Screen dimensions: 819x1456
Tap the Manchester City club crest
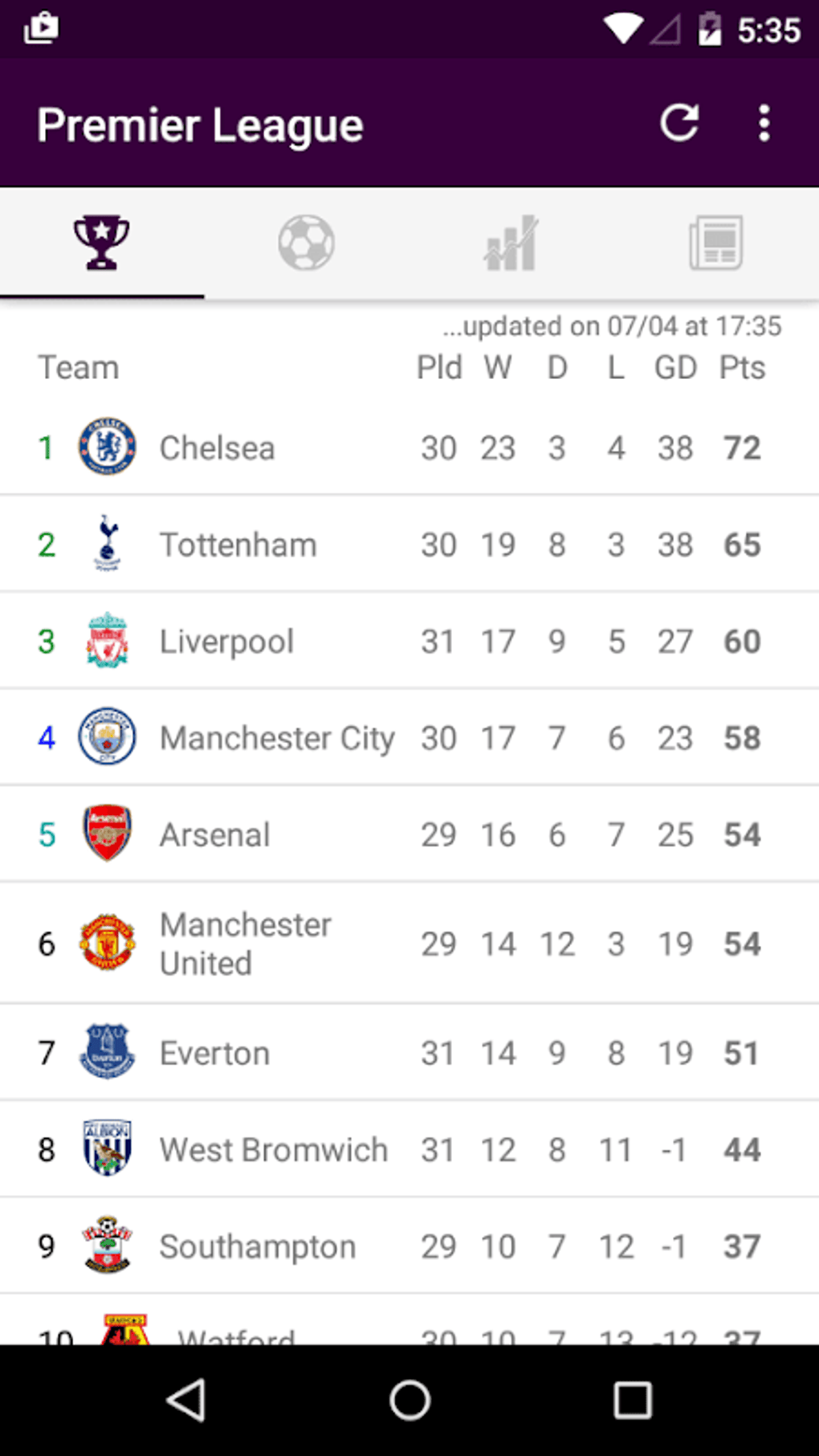click(x=107, y=736)
